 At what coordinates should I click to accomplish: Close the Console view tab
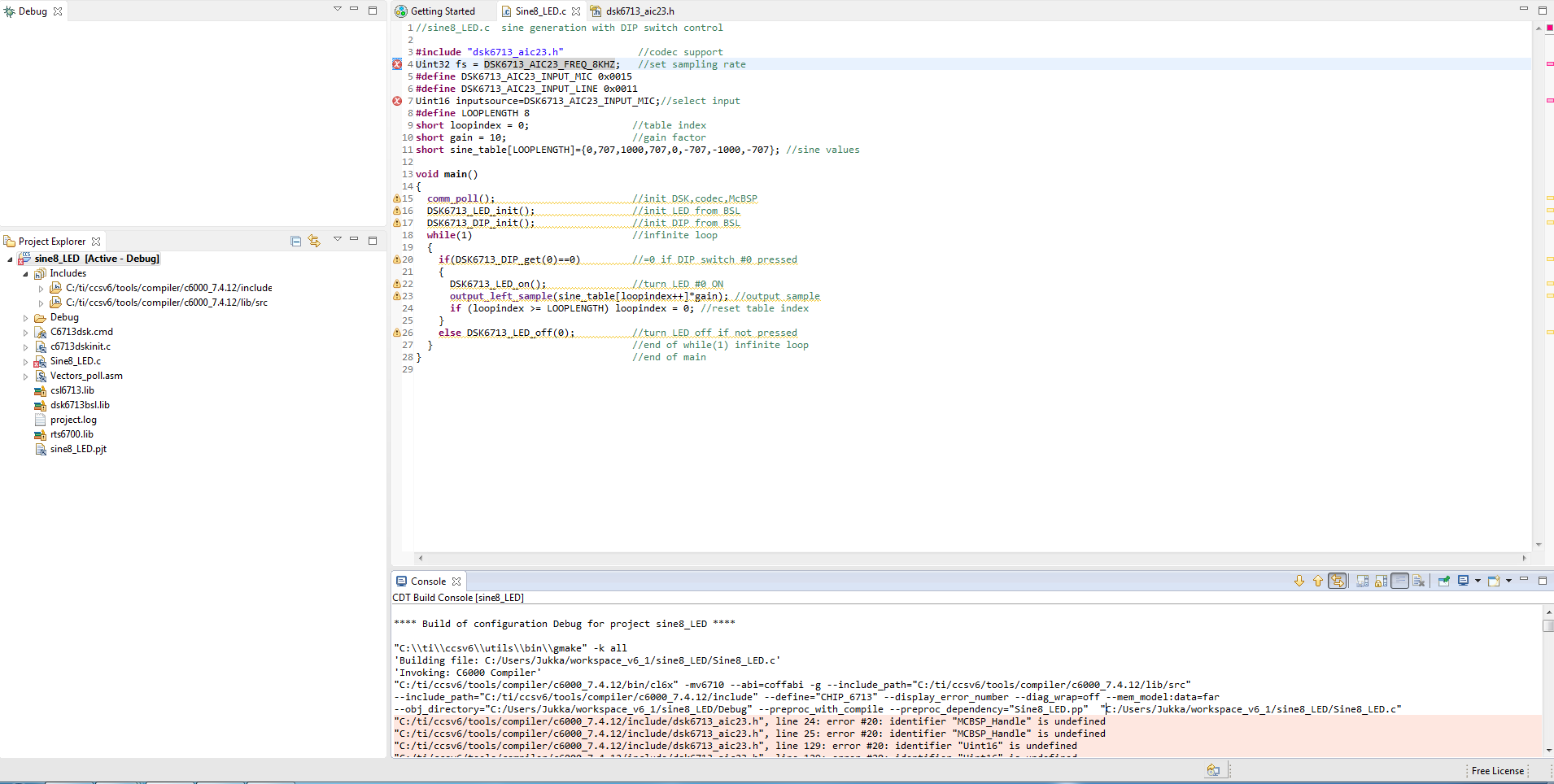point(456,581)
